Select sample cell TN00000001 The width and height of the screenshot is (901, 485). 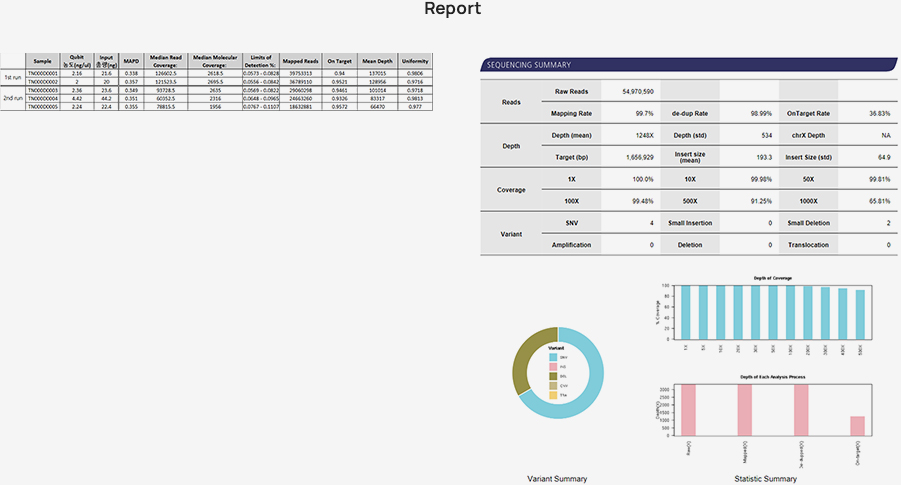[x=43, y=74]
